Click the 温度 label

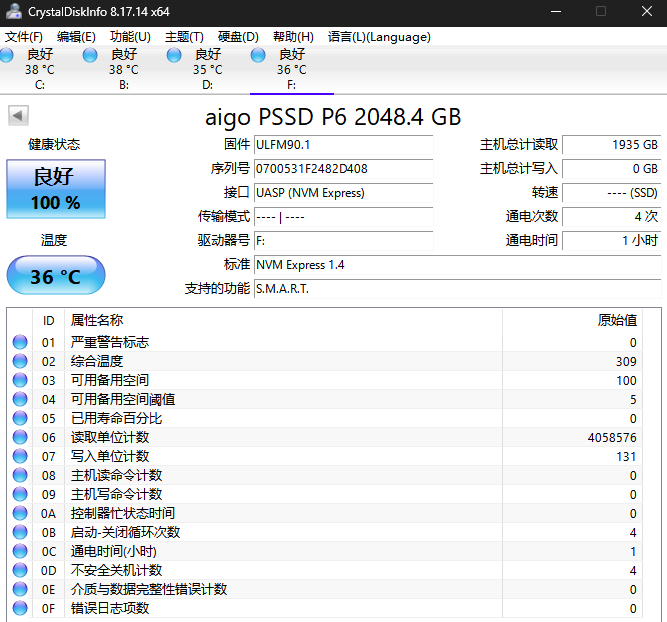[x=54, y=240]
